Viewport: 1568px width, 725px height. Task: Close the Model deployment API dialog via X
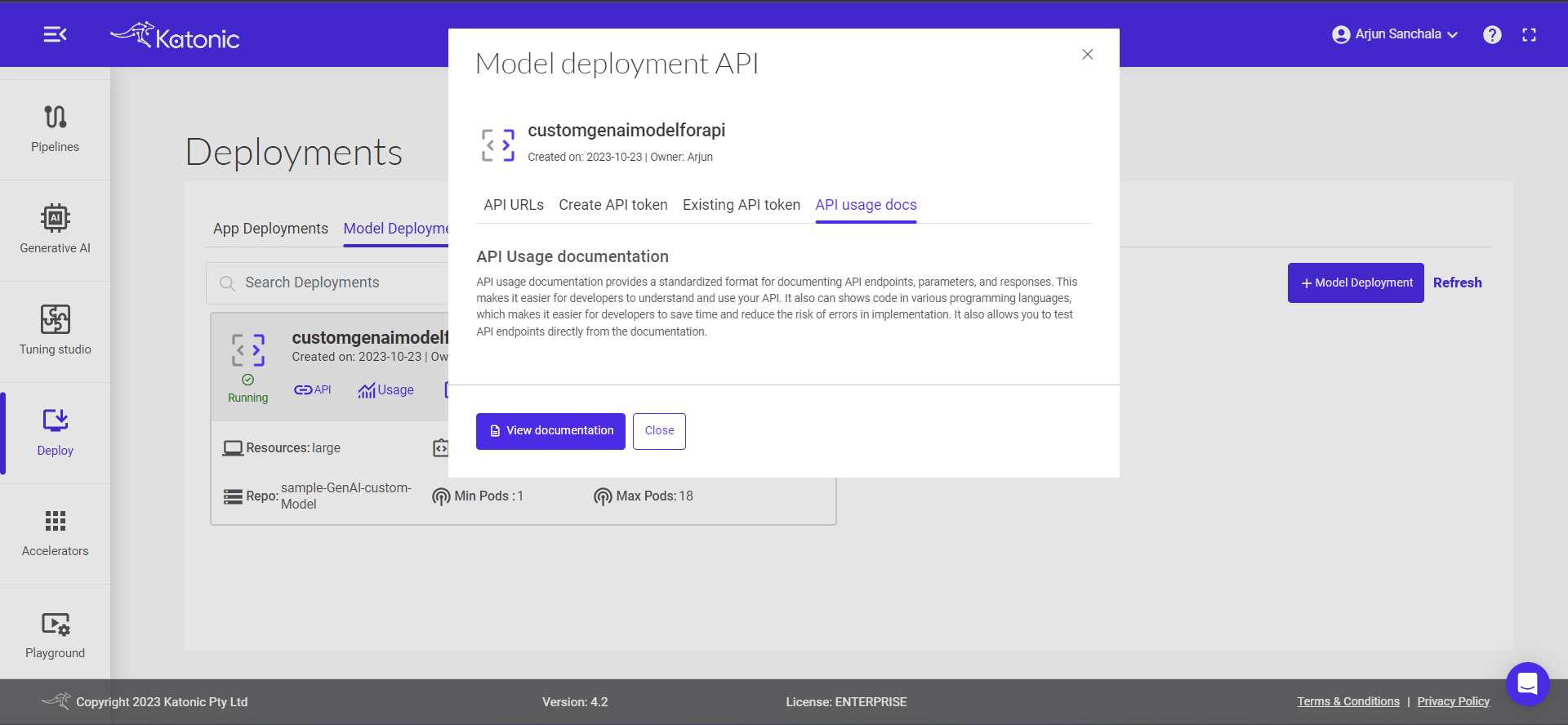click(1087, 55)
